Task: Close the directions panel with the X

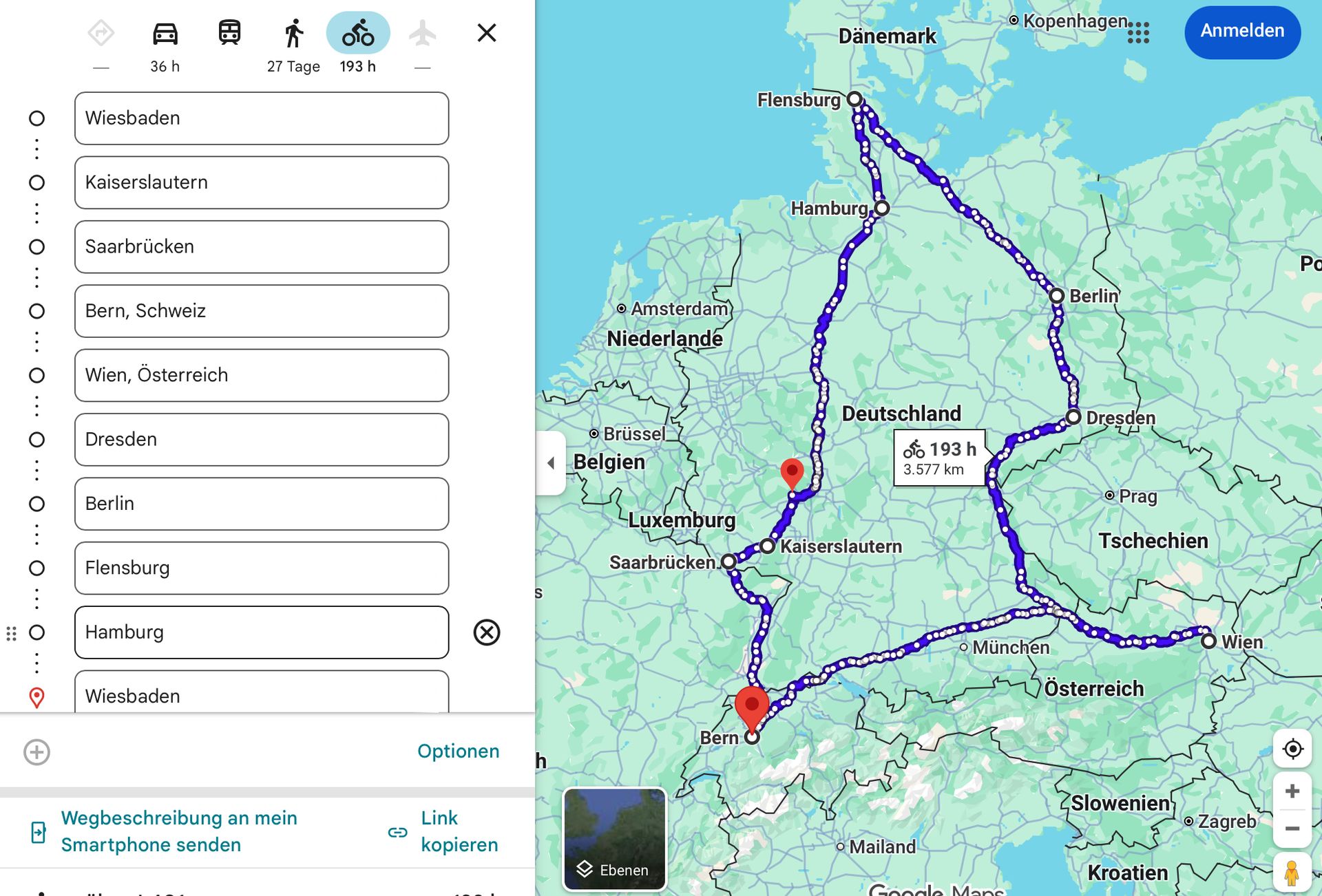Action: click(487, 32)
